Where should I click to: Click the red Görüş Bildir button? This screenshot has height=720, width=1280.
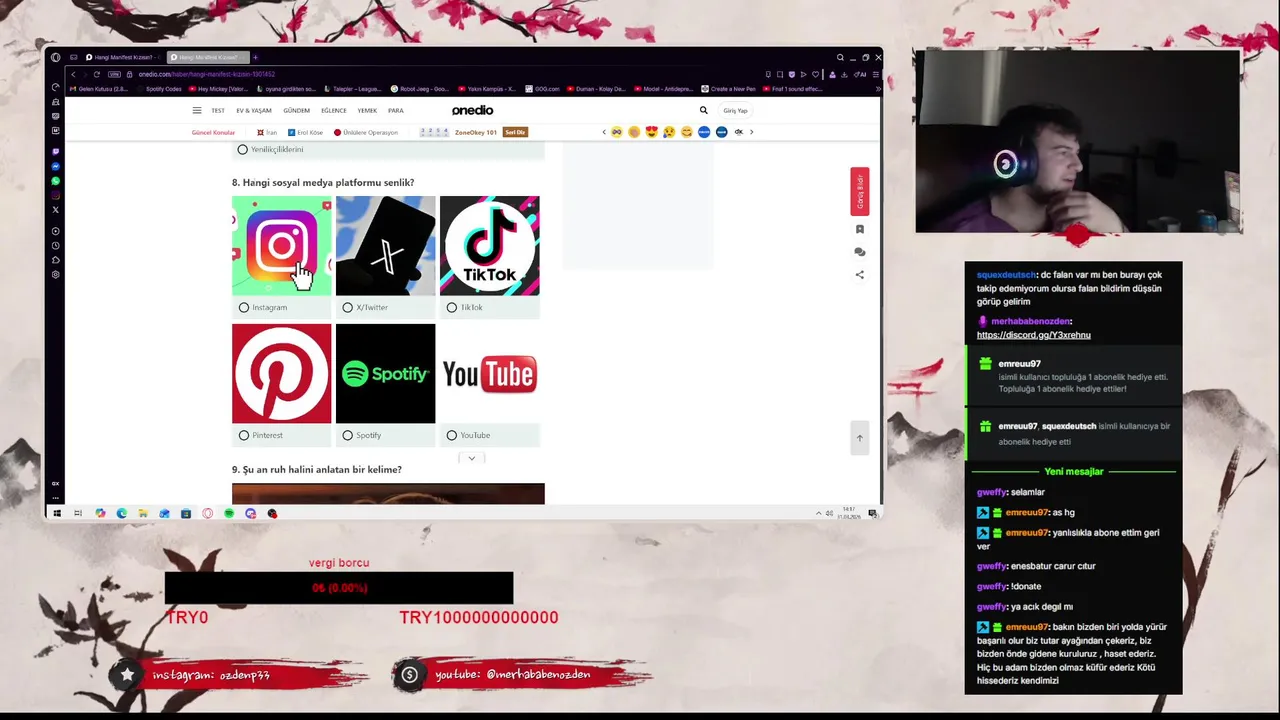tap(859, 191)
